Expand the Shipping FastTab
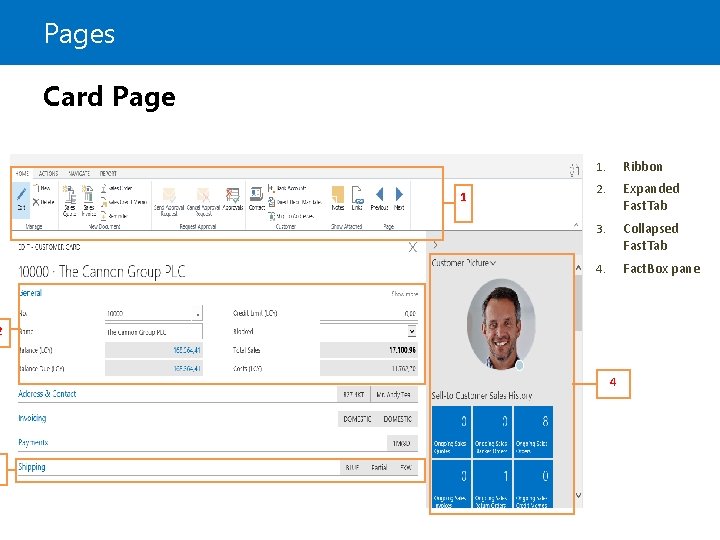720x540 pixels. 31,467
